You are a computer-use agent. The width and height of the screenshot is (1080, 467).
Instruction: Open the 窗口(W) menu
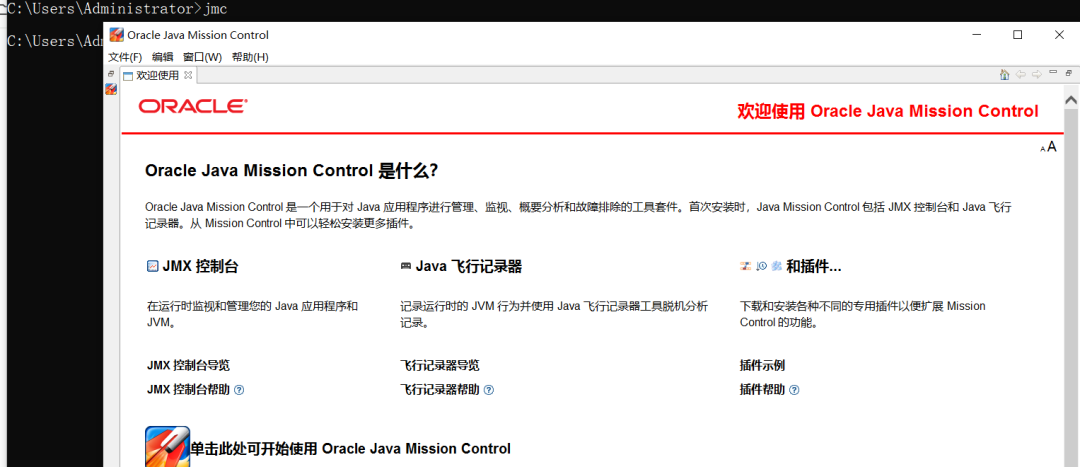[202, 57]
